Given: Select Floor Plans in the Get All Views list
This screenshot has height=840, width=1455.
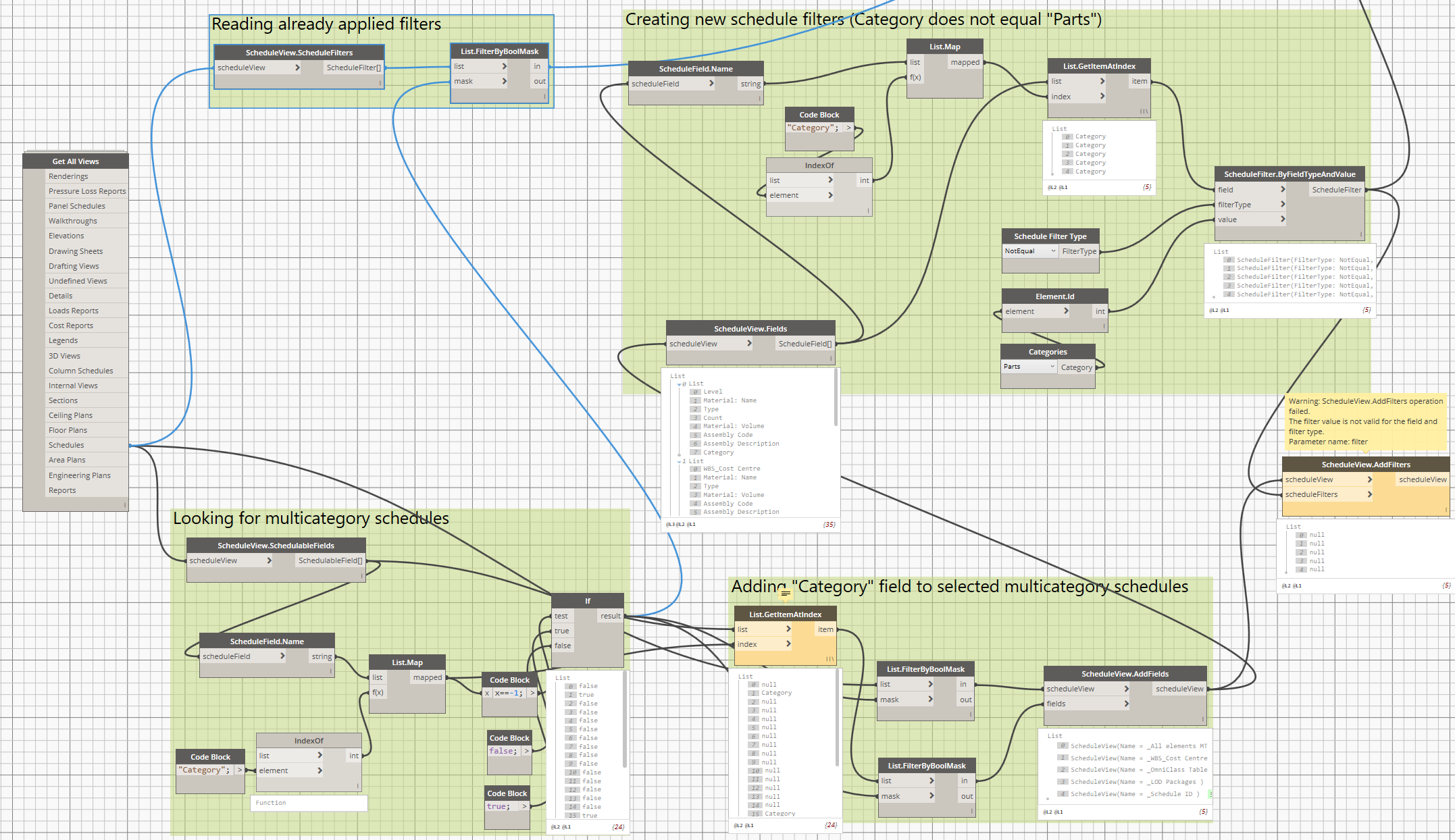Looking at the screenshot, I should coord(68,430).
